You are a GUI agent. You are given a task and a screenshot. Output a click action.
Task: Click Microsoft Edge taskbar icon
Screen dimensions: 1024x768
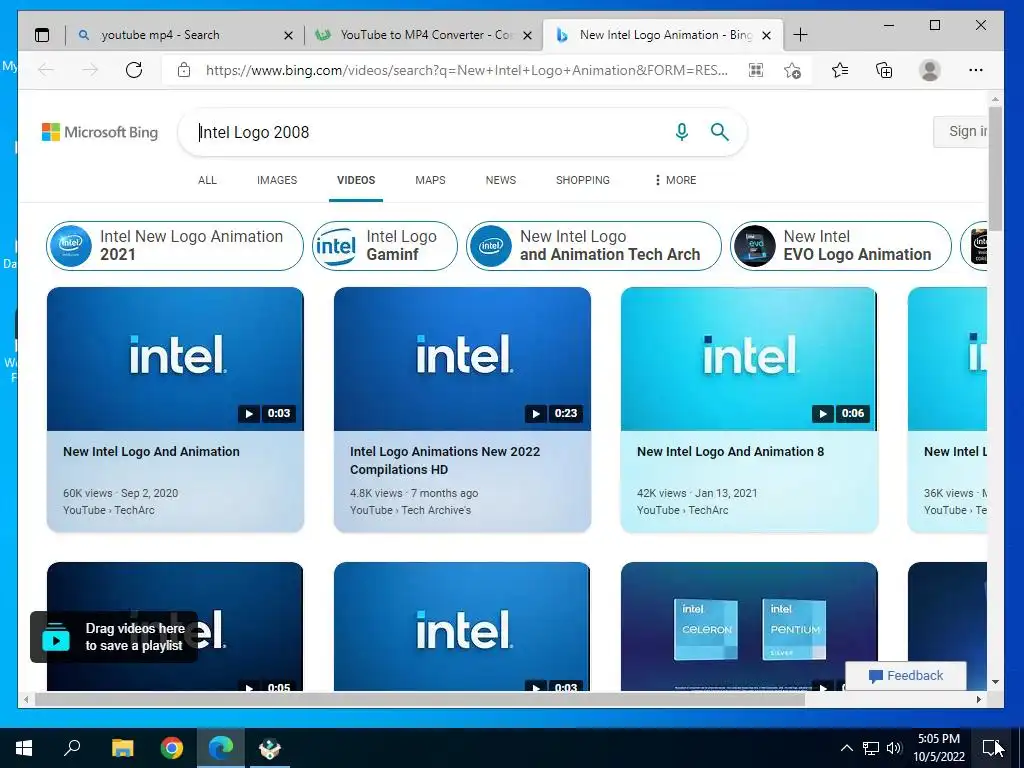pos(221,748)
